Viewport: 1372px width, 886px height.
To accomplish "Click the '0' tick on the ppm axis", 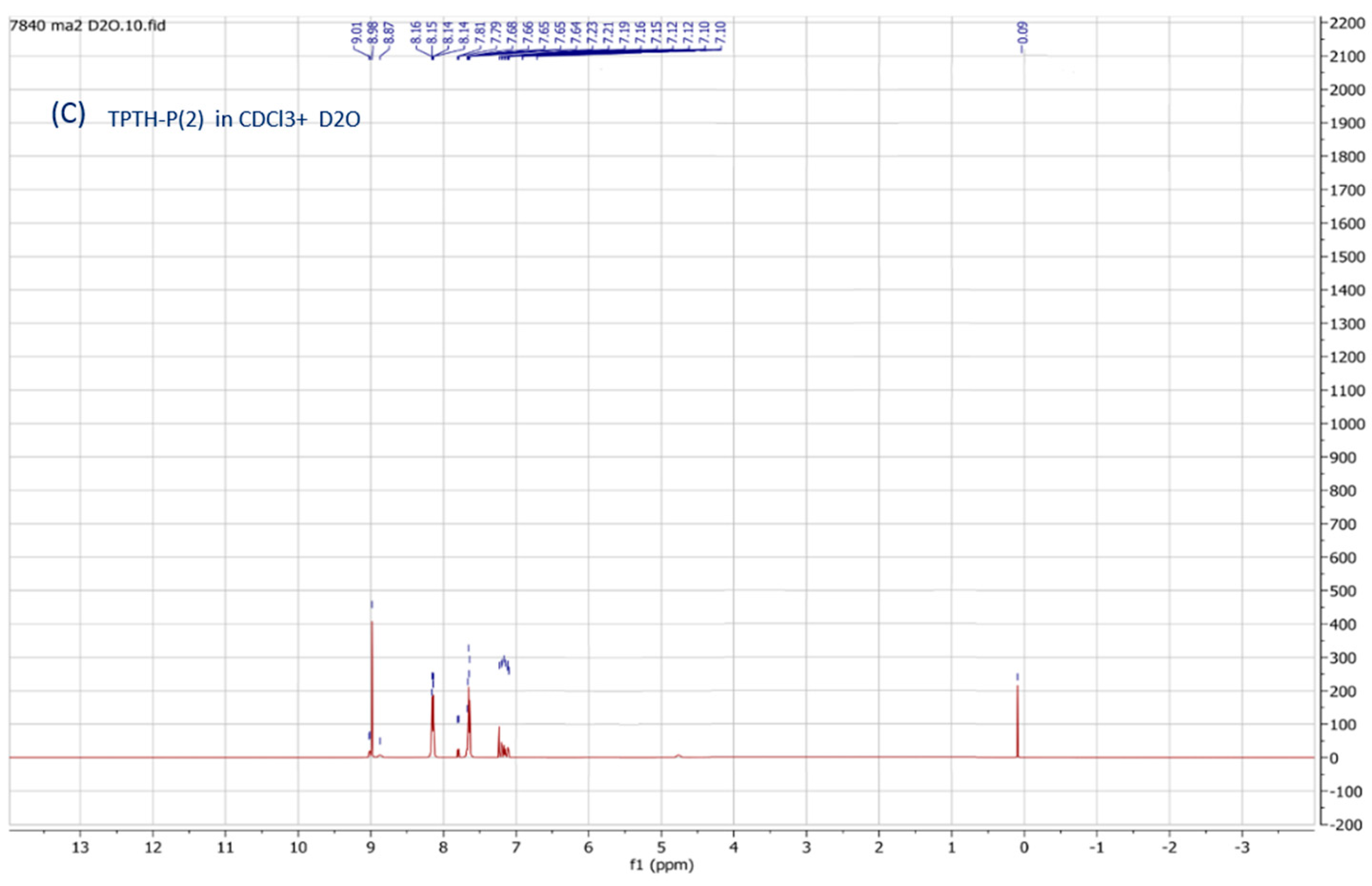I will pos(1024,848).
